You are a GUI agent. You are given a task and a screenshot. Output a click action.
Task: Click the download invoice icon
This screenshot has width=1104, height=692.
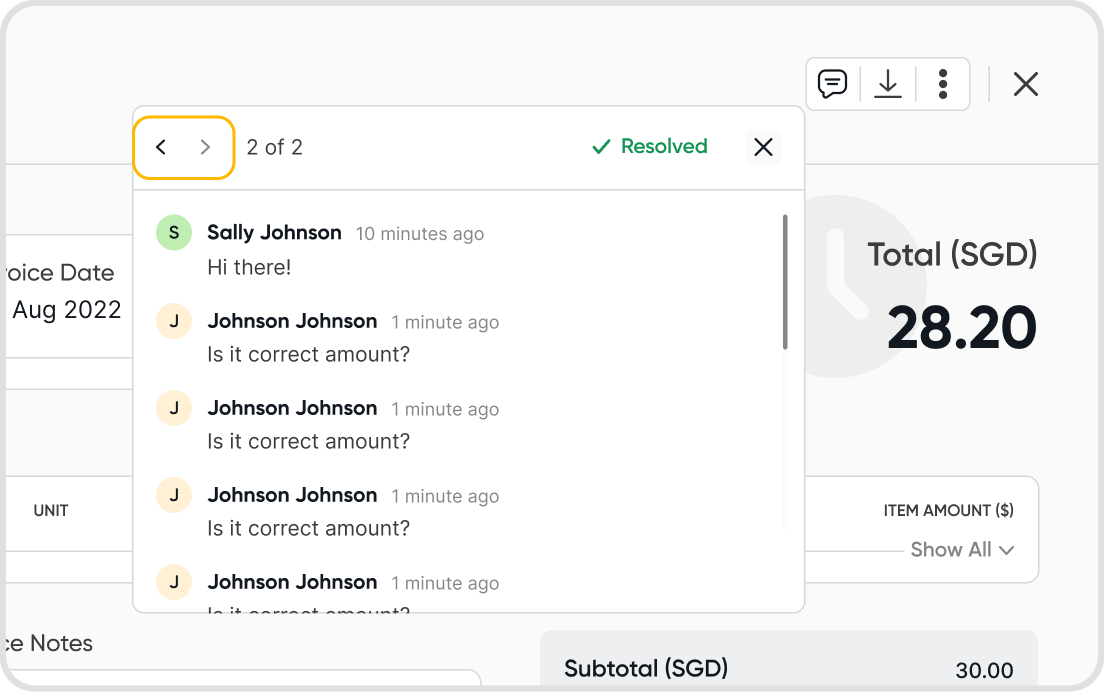pyautogui.click(x=887, y=84)
